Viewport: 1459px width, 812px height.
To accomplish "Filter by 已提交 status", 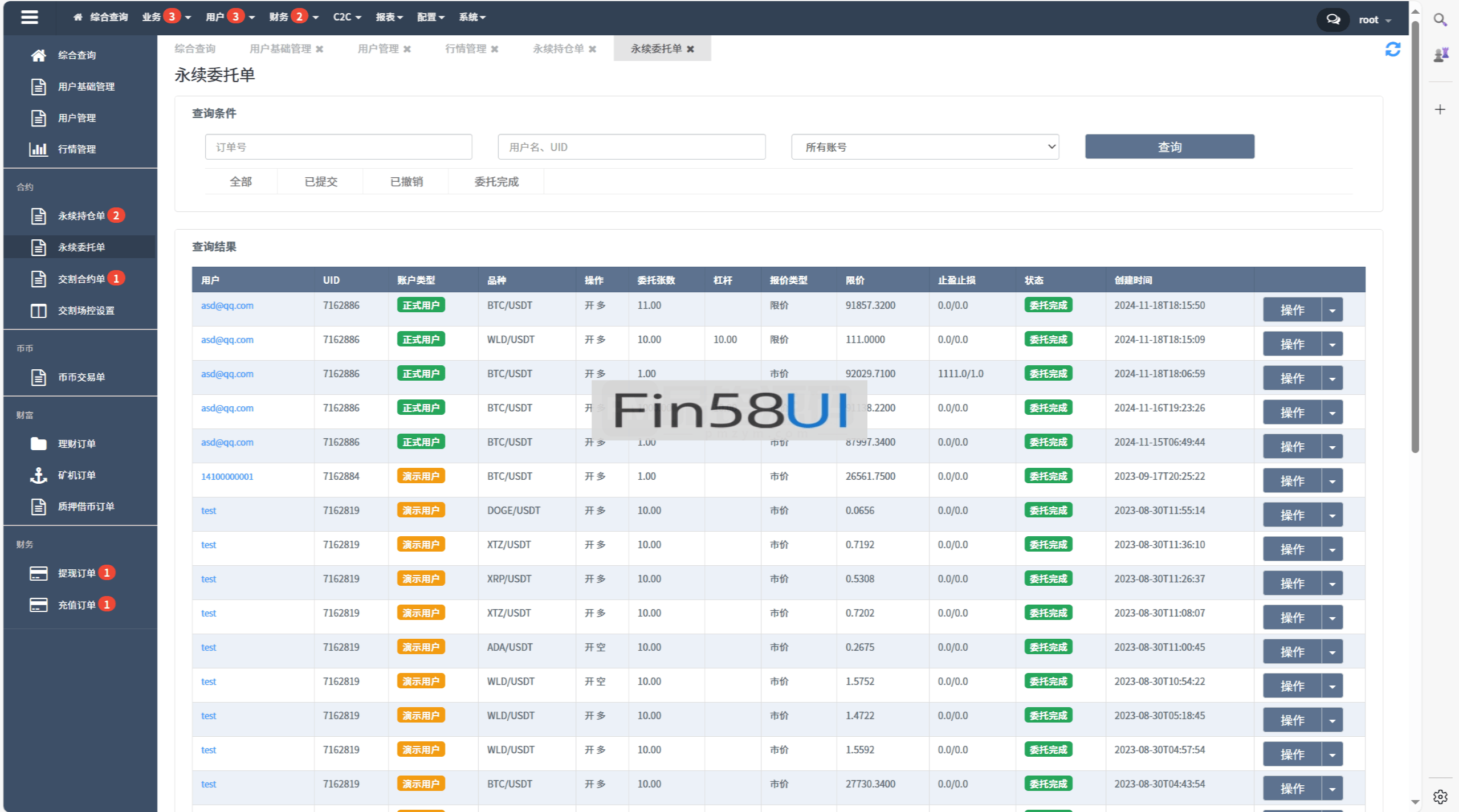I will click(x=321, y=182).
